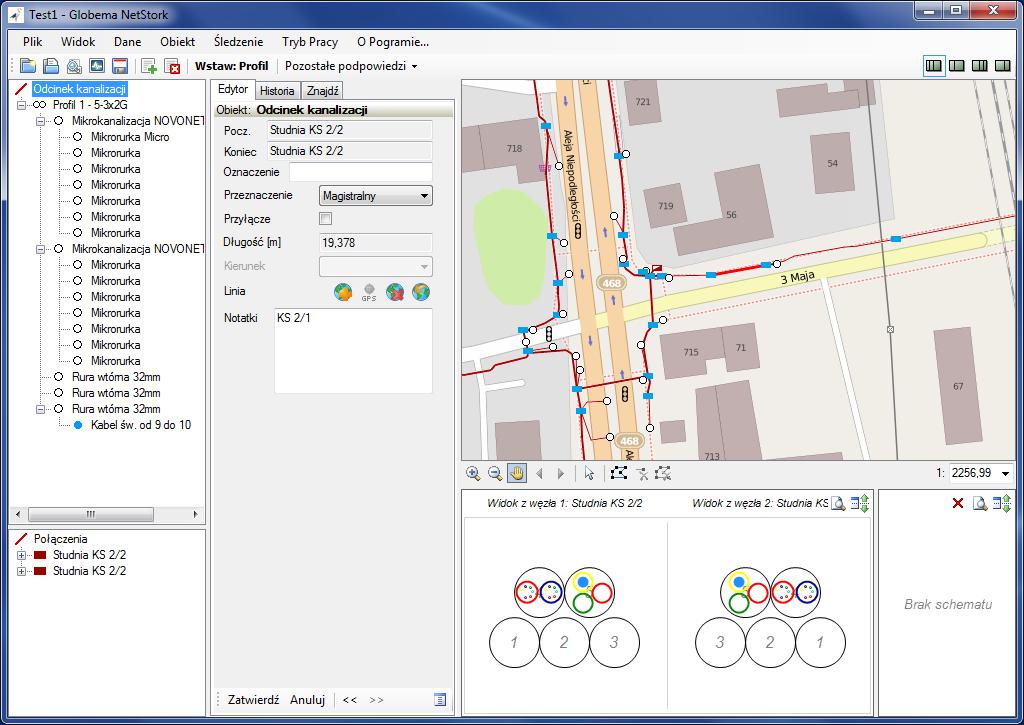Screen dimensions: 1024x725
Task: Switch to the Edytor tab
Action: (x=232, y=89)
